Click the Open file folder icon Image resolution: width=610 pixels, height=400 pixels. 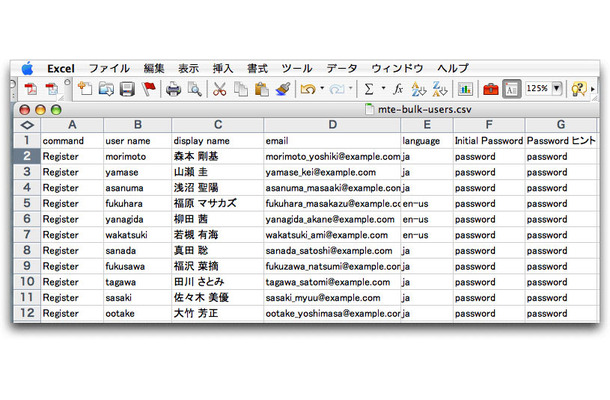tap(106, 89)
